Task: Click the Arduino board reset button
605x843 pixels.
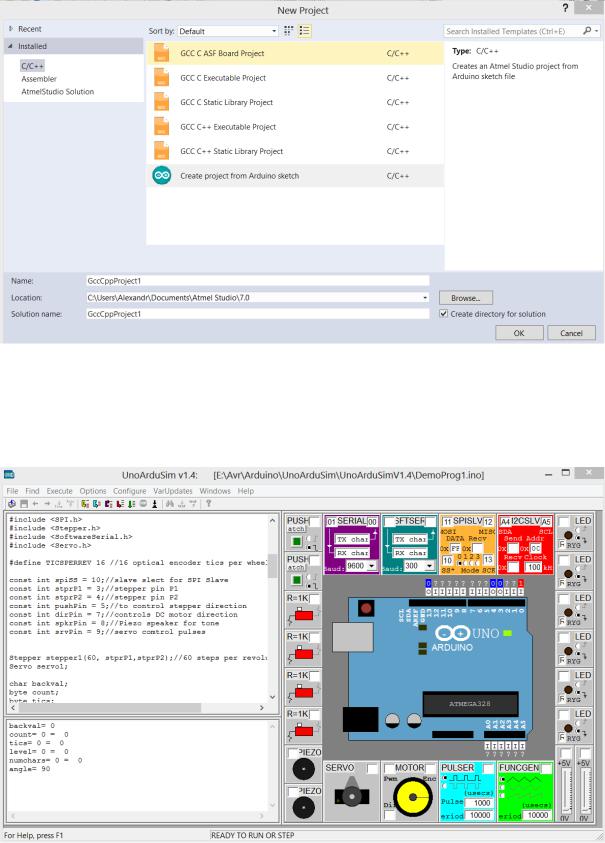Action: tap(366, 608)
